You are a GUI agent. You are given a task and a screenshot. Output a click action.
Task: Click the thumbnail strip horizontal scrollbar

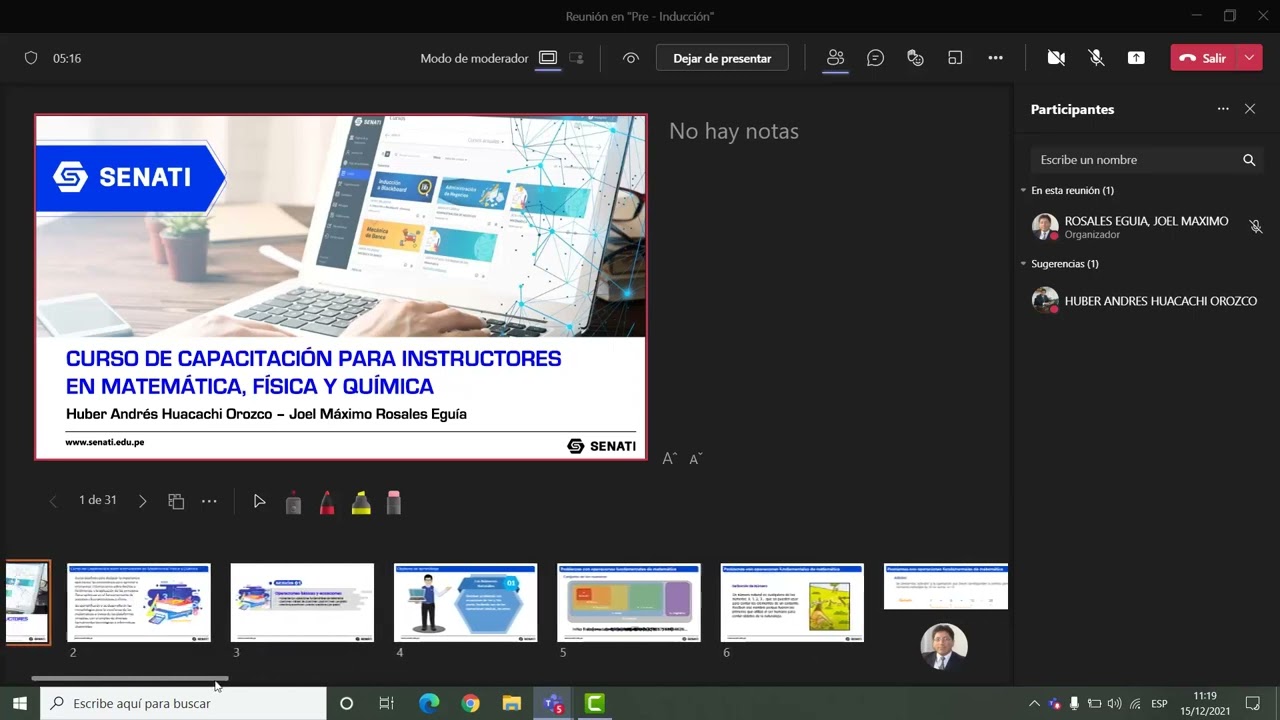pos(129,678)
